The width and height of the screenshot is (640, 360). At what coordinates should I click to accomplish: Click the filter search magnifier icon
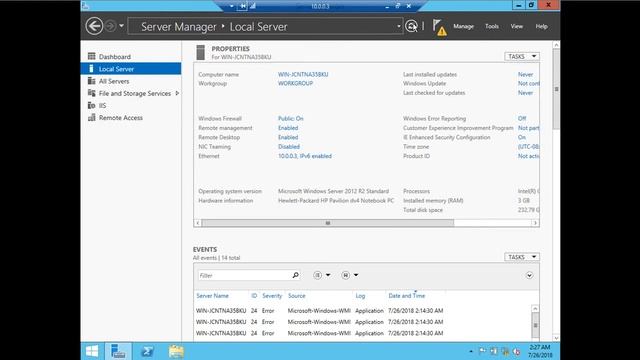click(x=296, y=275)
